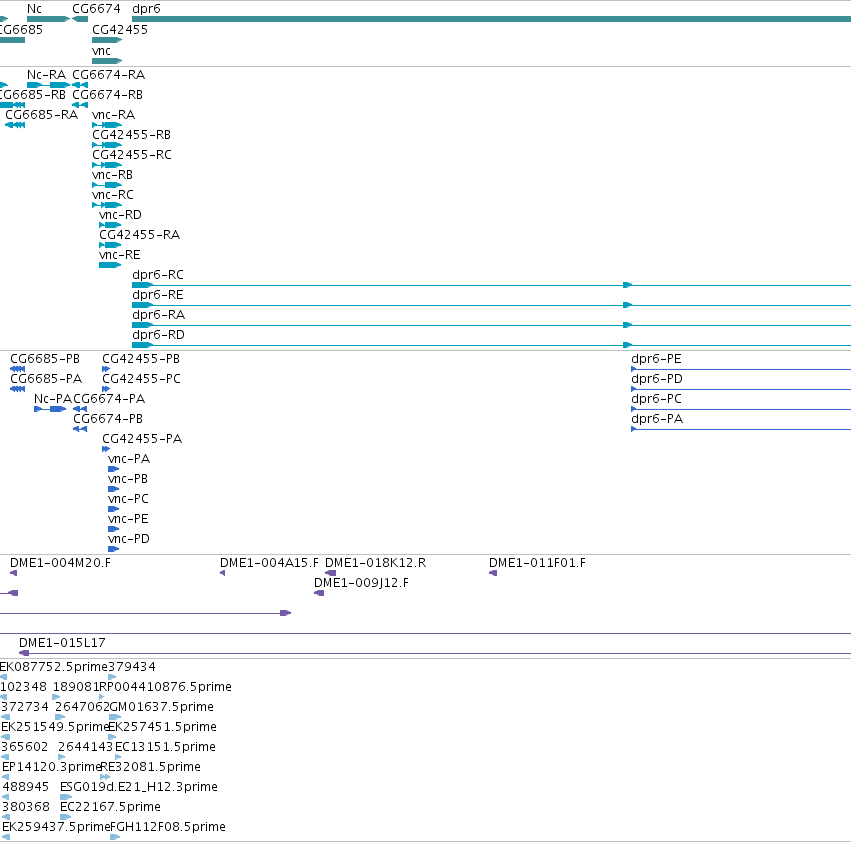Select EST 365602
The image size is (851, 842).
coord(24,747)
